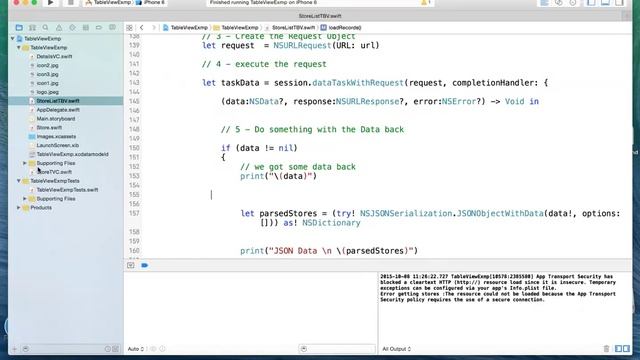Add a new file with plus button
The width and height of the screenshot is (640, 360).
pyautogui.click(x=14, y=349)
